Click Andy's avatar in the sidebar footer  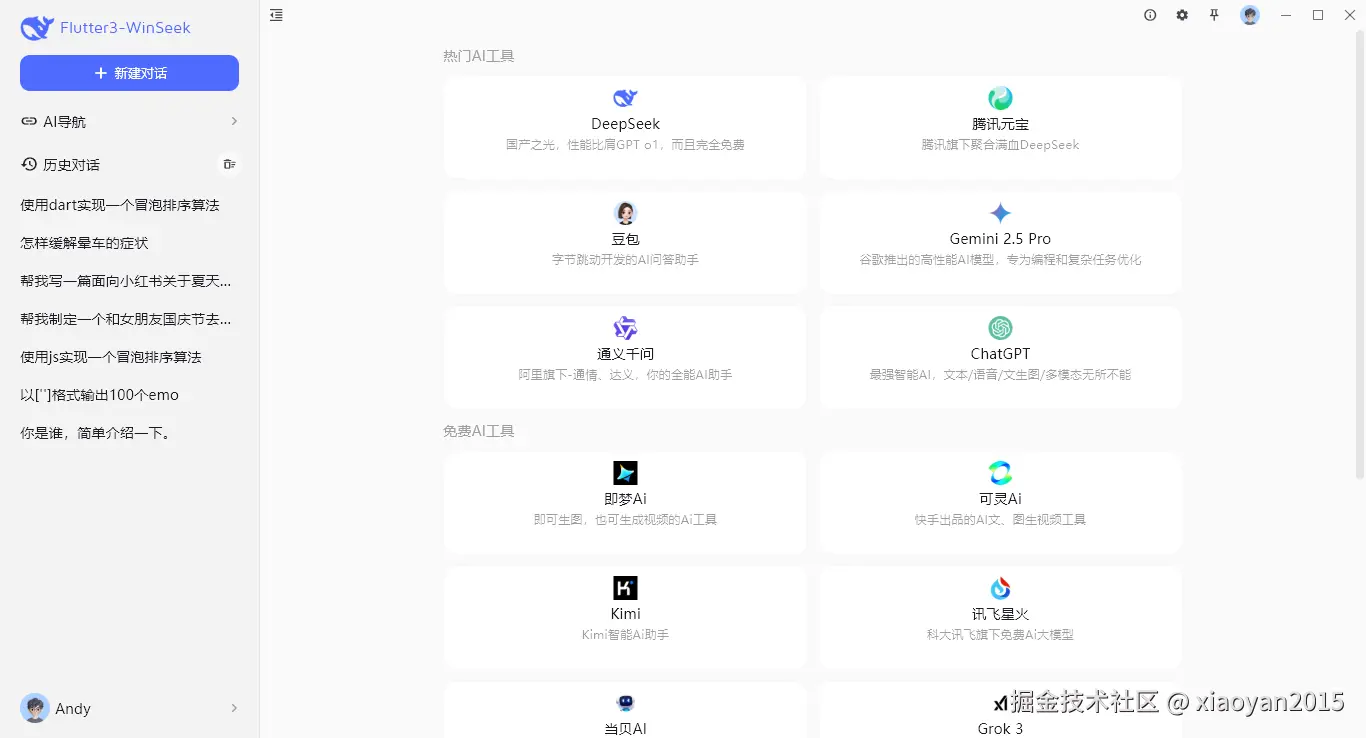35,708
